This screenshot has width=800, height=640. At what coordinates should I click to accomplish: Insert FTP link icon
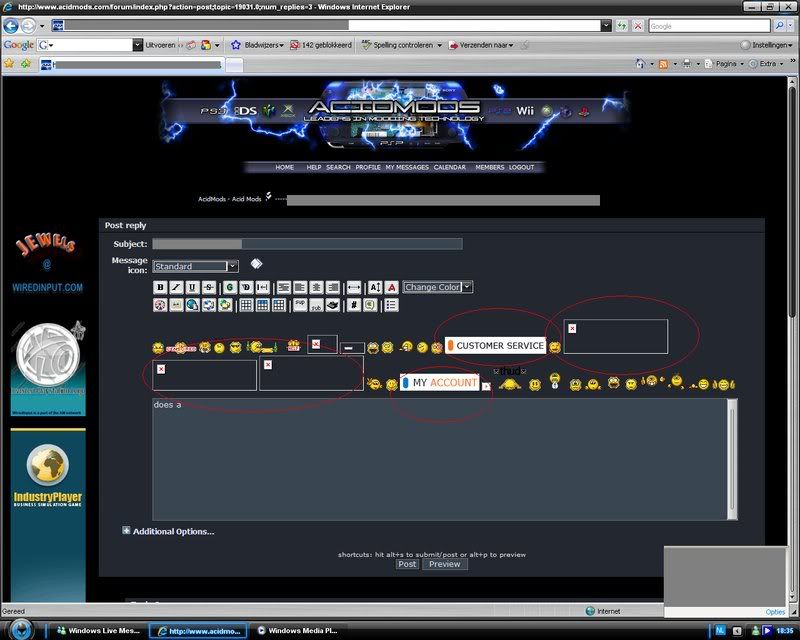[225, 305]
